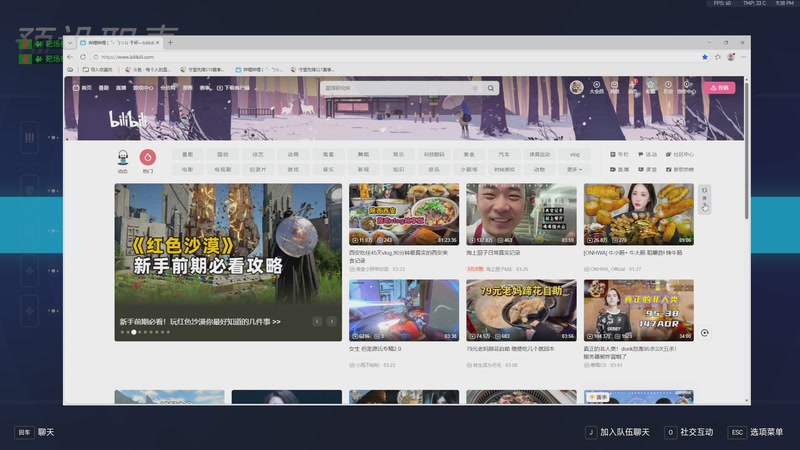Select the 时尚美妆 category button
Image resolution: width=800 pixels, height=450 pixels.
[504, 169]
